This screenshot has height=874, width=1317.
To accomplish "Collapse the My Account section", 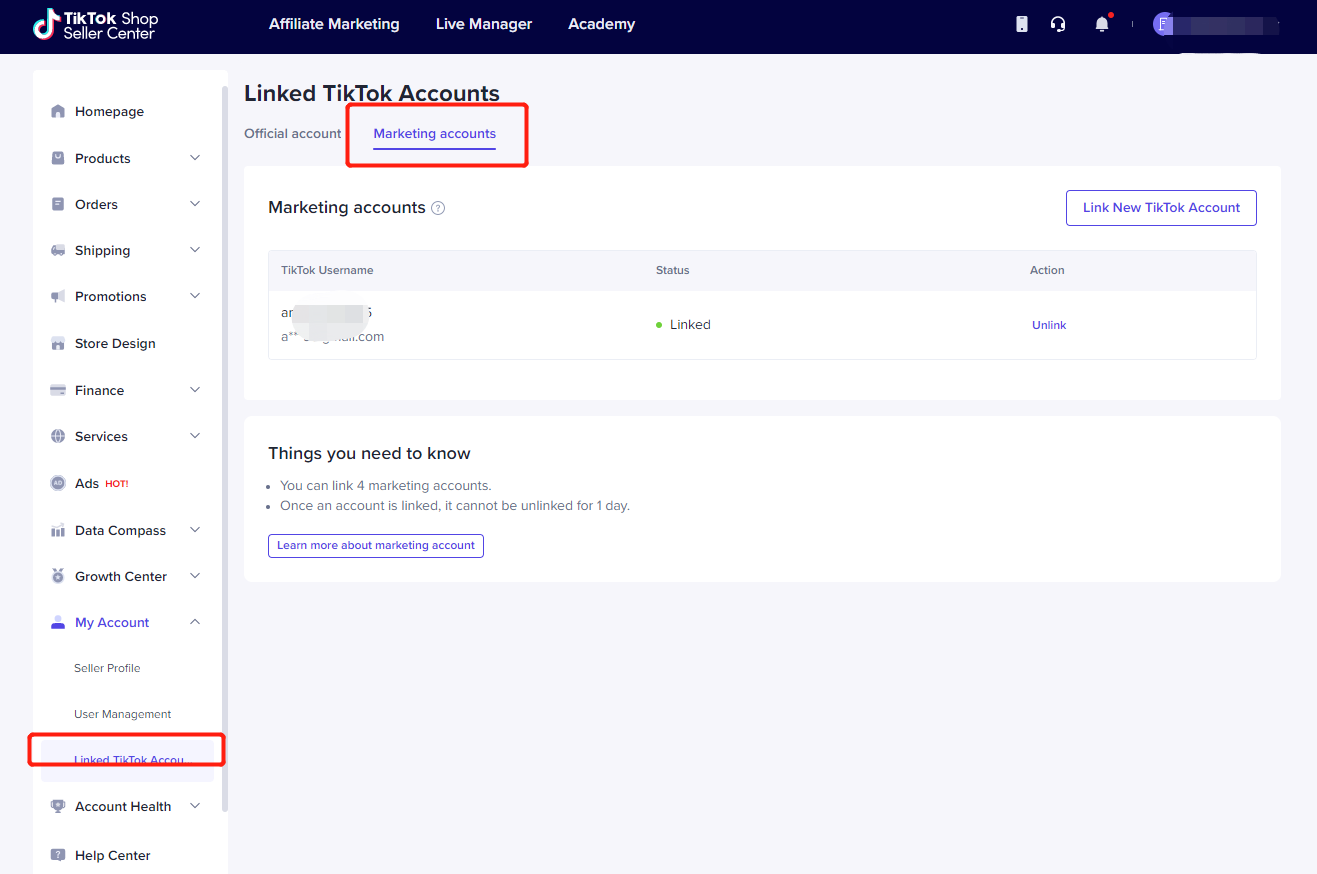I will (x=195, y=622).
